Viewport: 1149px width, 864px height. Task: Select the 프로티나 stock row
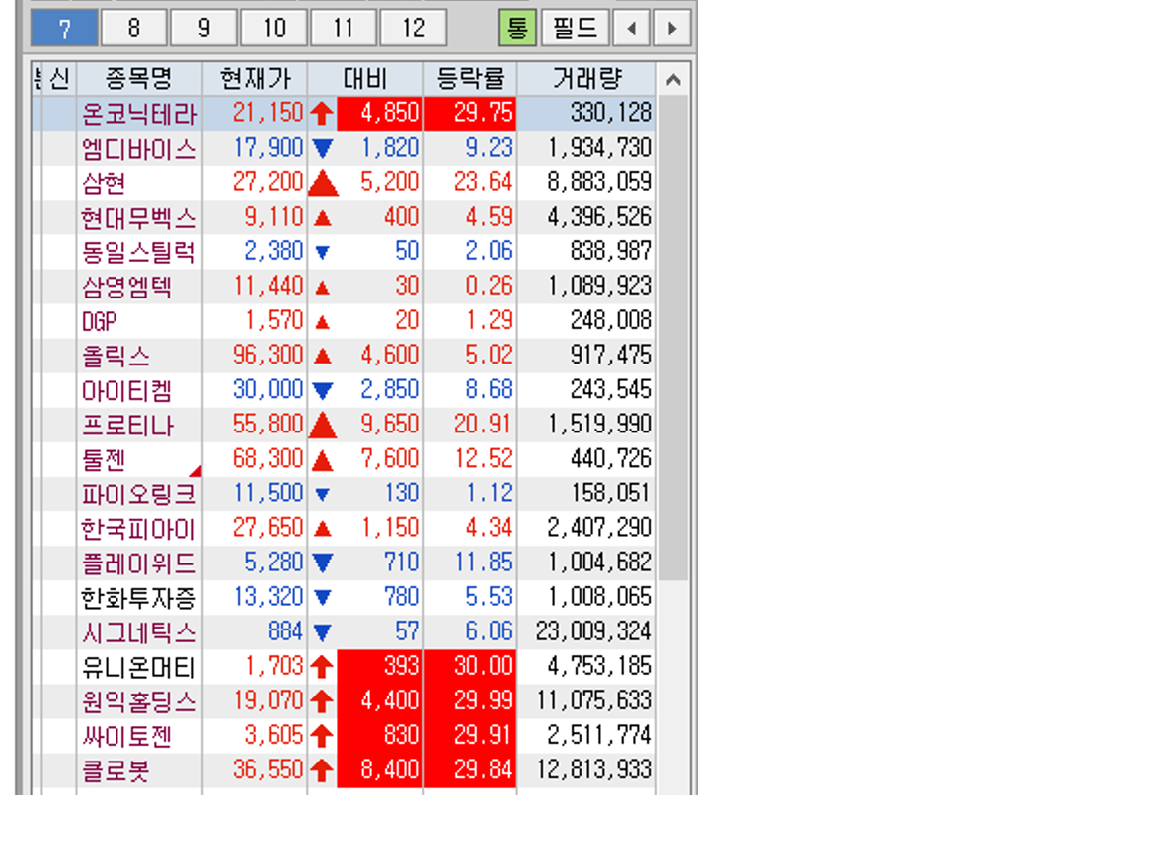(344, 425)
